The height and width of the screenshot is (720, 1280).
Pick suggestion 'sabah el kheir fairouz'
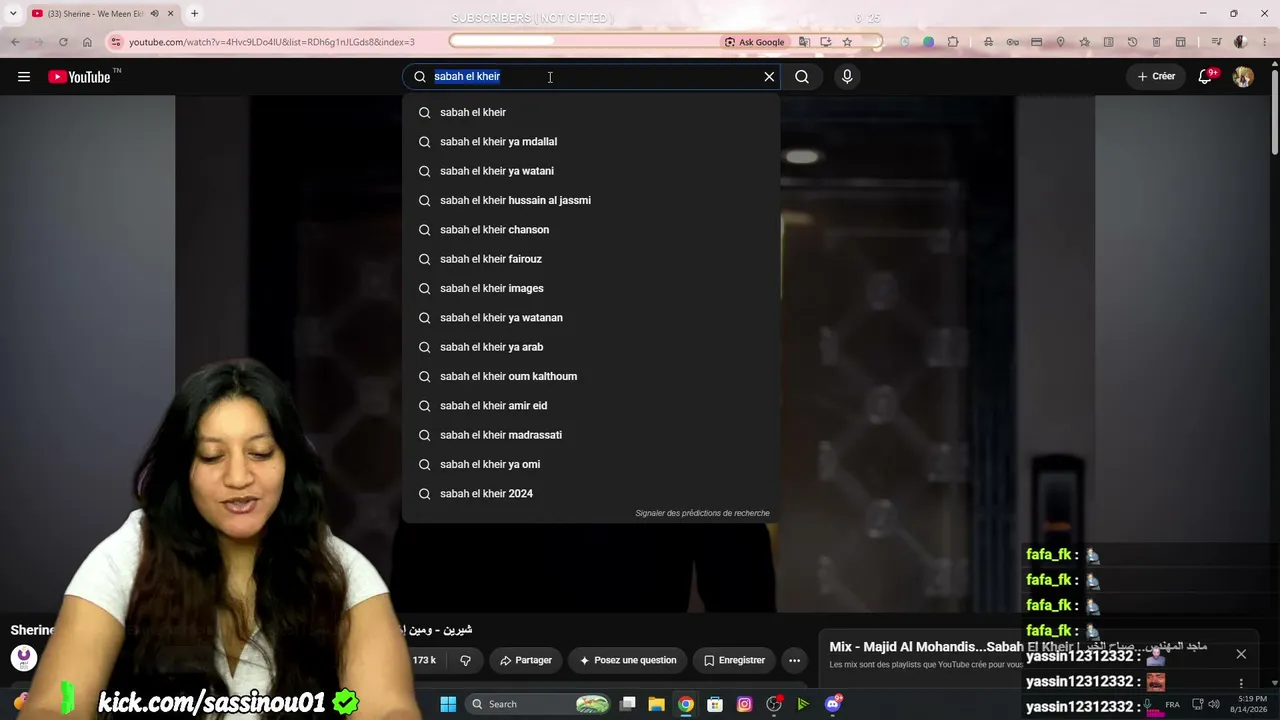tap(591, 259)
